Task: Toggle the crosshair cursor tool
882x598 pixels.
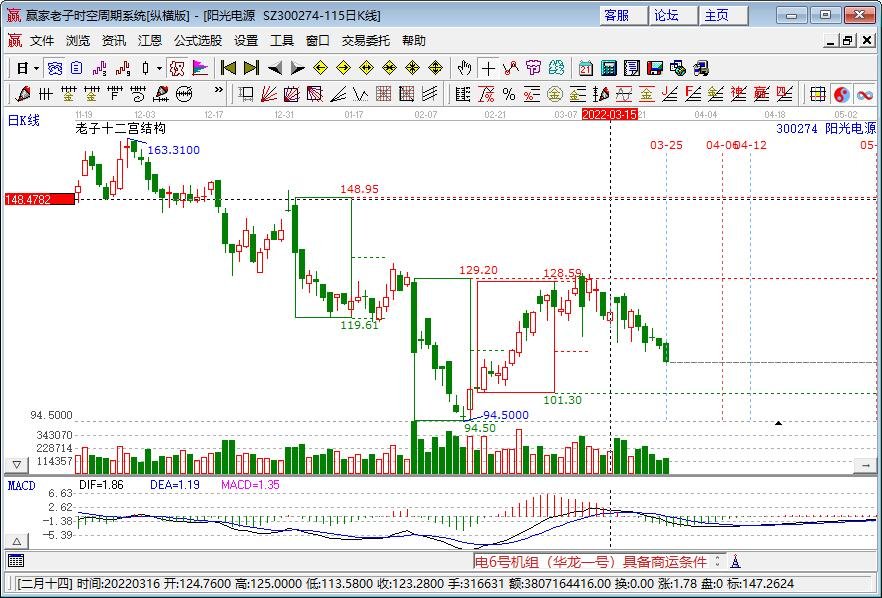Action: (x=488, y=69)
